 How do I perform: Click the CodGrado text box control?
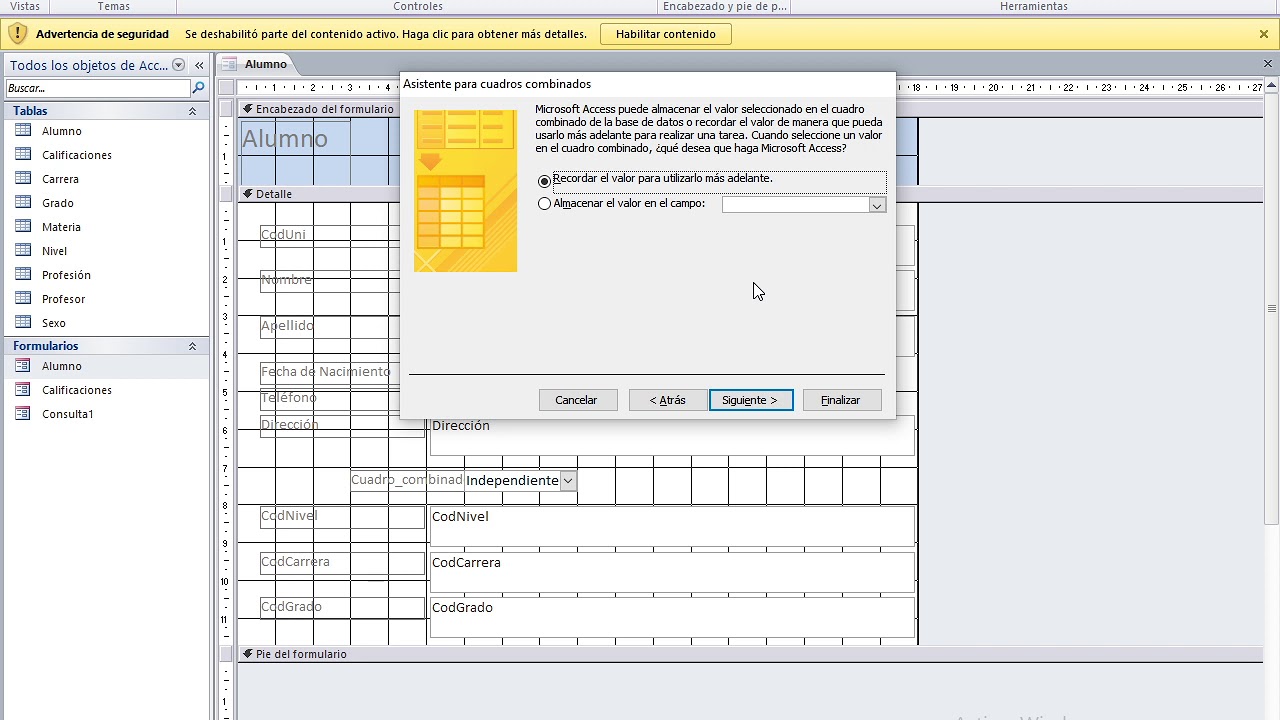pyautogui.click(x=672, y=617)
